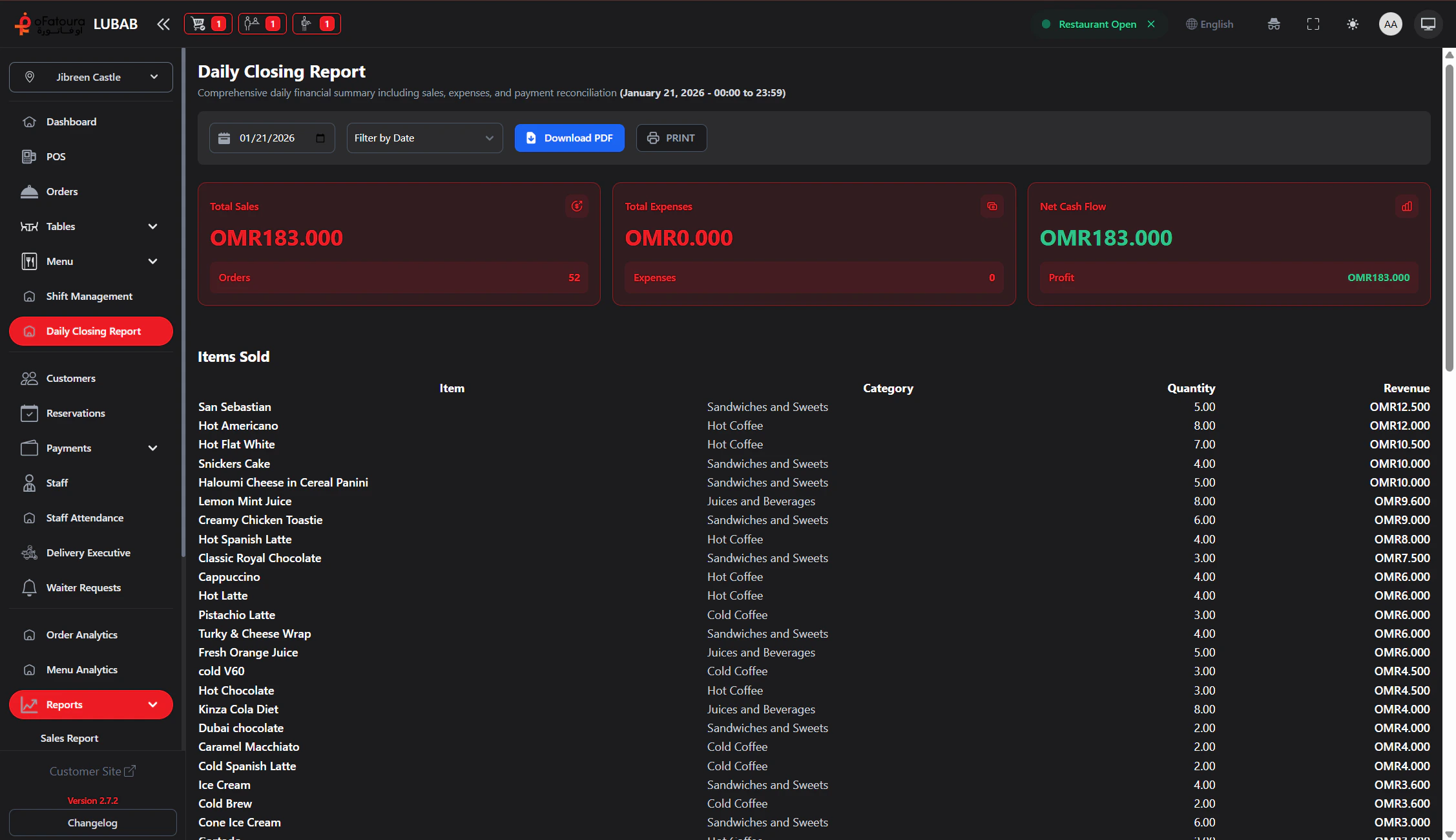
Task: Open Shift Management from the sidebar
Action: [x=89, y=296]
